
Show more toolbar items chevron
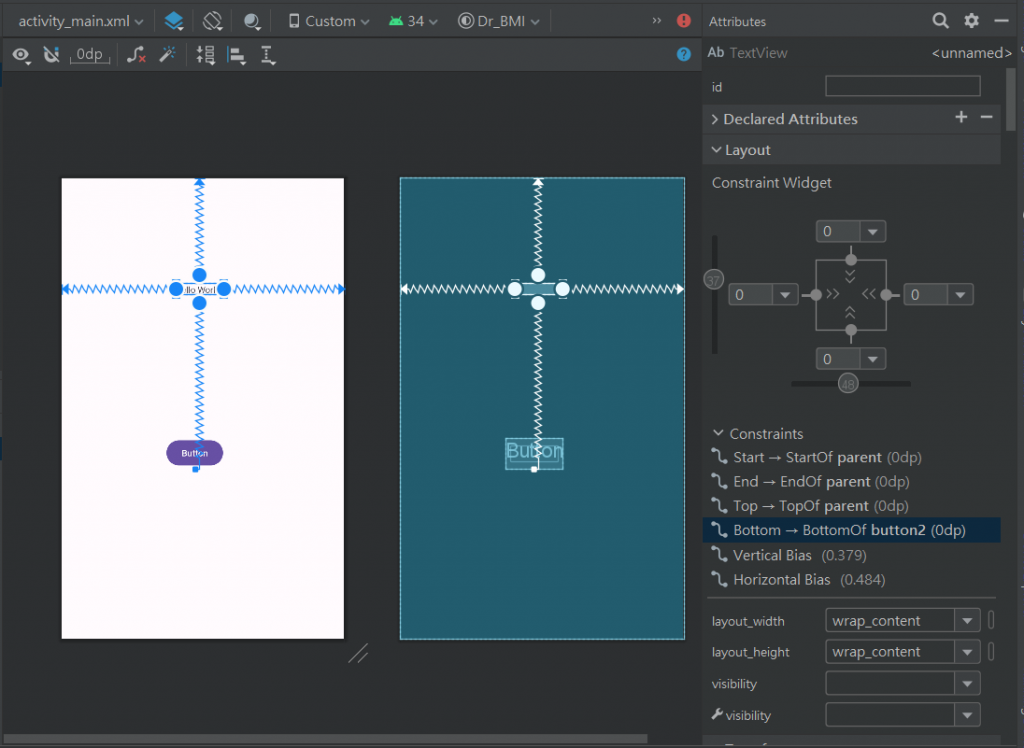(656, 20)
